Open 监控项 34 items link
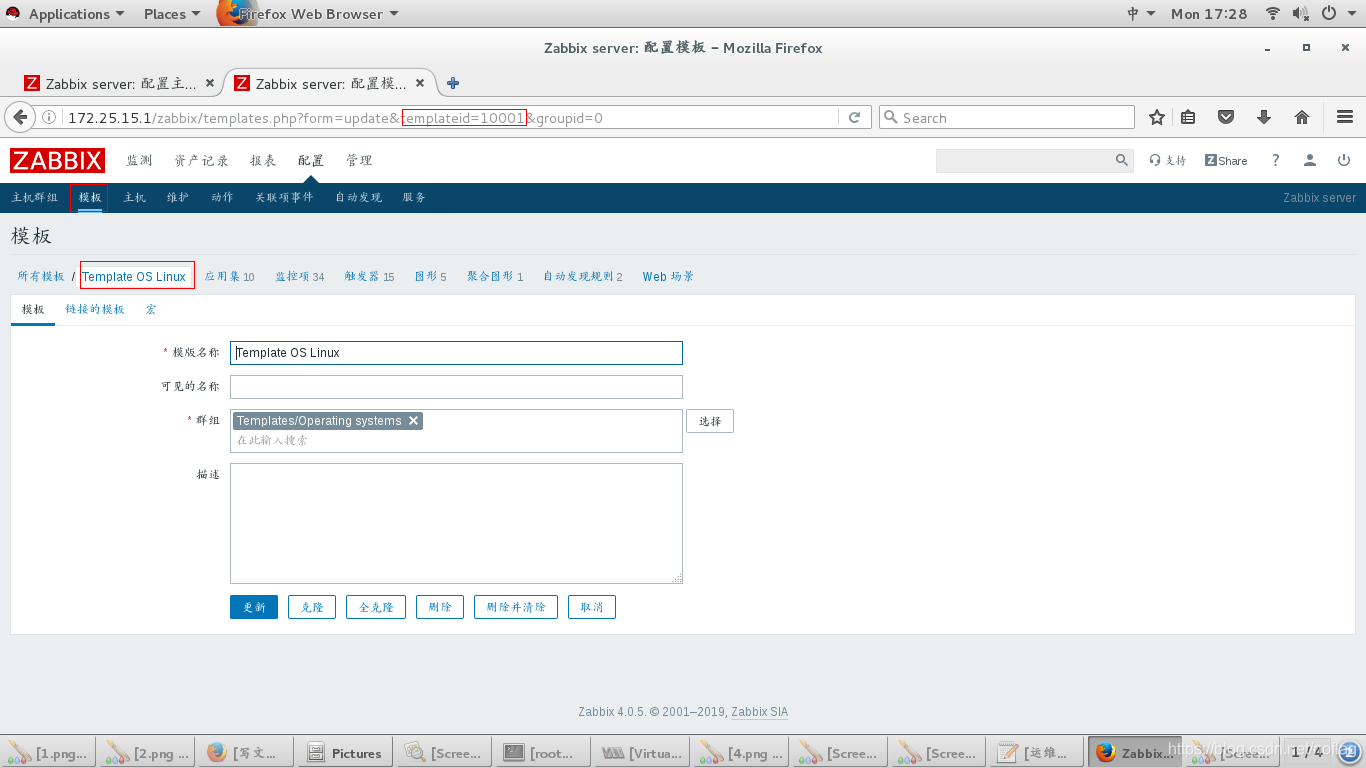Screen dimensions: 1366x768 pos(300,277)
